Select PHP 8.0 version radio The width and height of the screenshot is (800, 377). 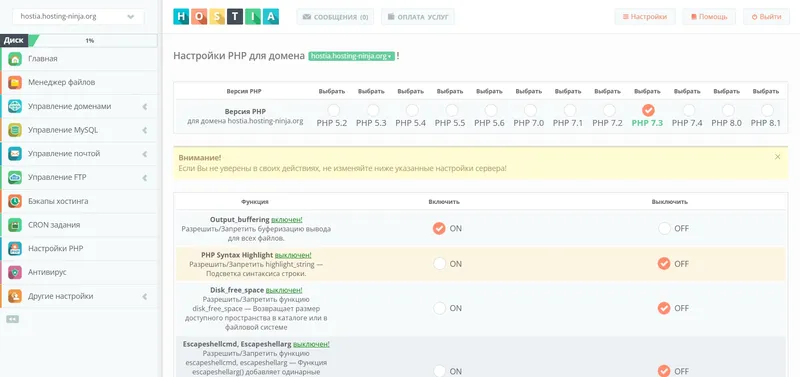[728, 110]
